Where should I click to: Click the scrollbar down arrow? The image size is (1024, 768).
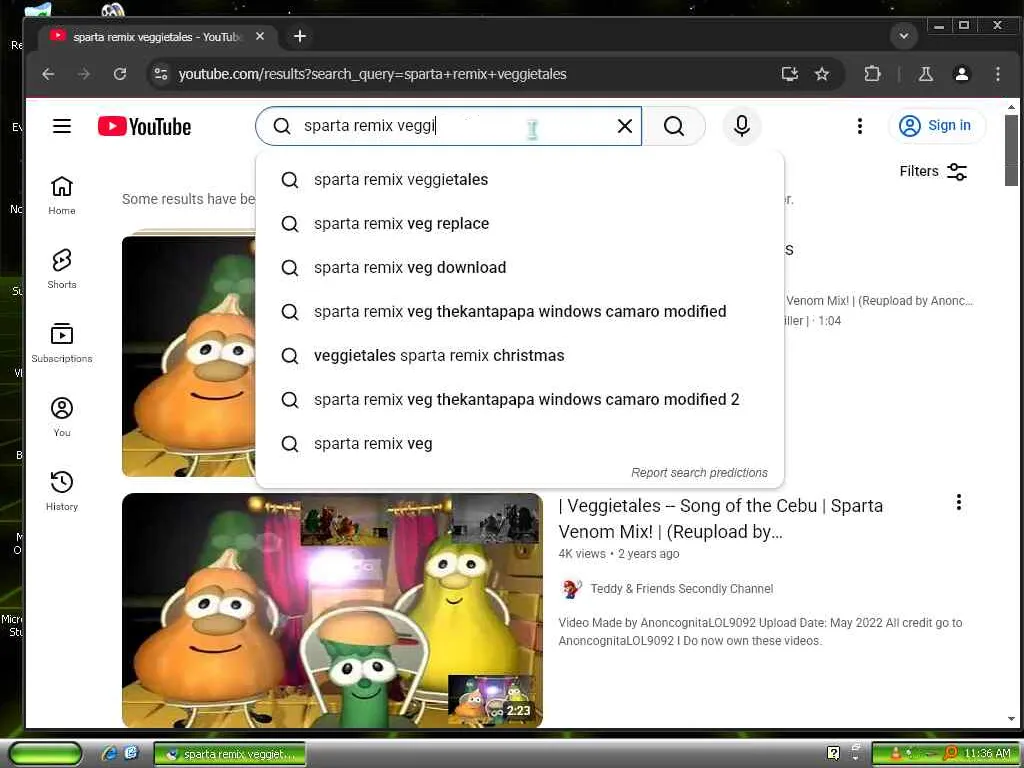click(x=1011, y=719)
